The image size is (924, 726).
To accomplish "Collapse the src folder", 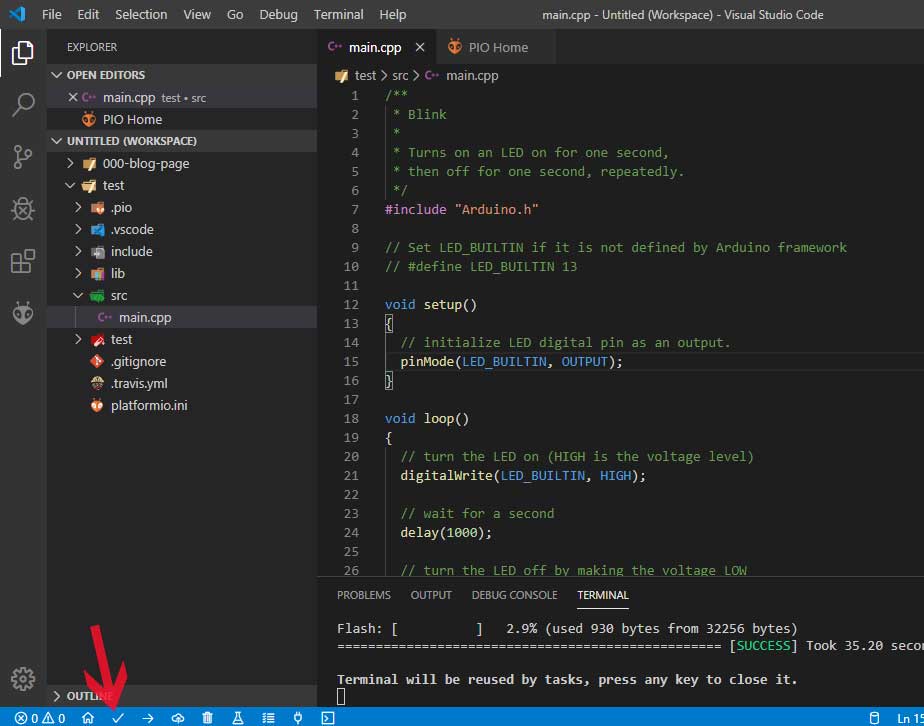I will tap(76, 295).
